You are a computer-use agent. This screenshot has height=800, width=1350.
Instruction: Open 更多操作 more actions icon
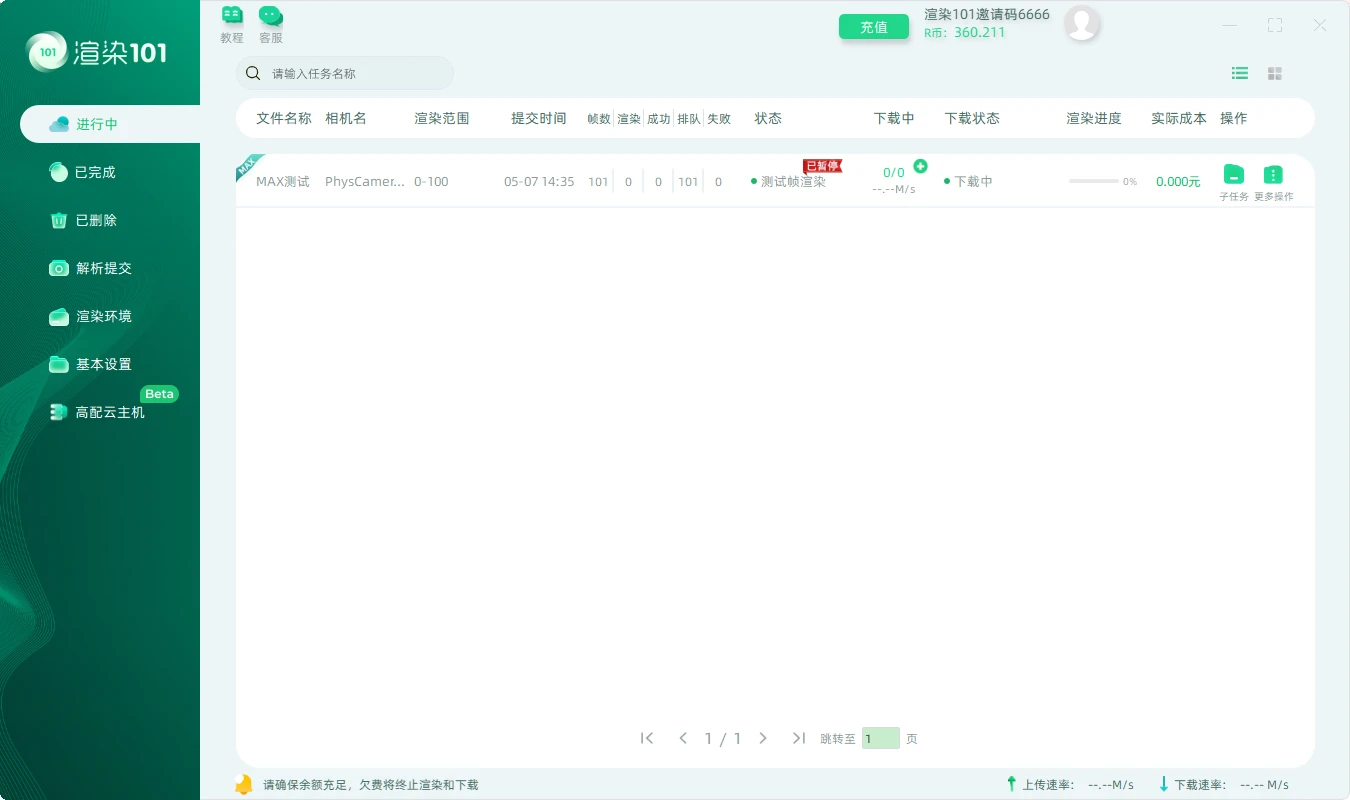click(1273, 174)
